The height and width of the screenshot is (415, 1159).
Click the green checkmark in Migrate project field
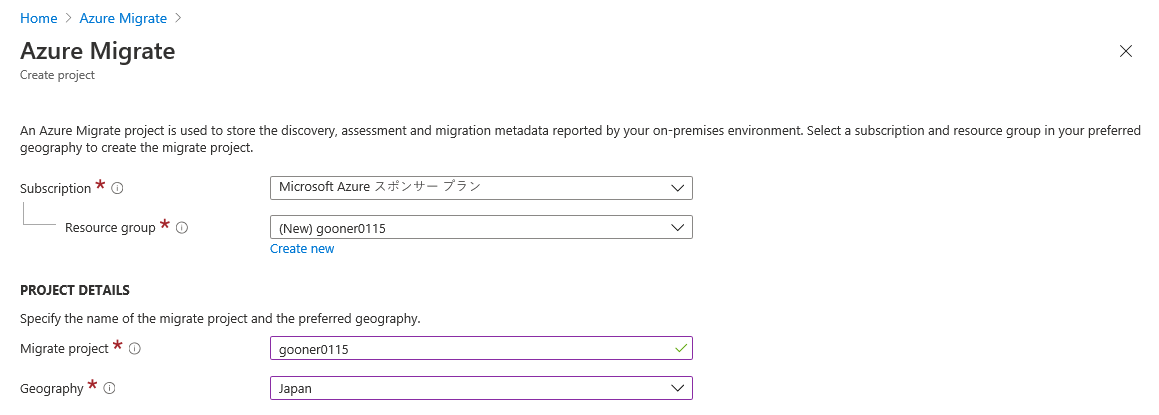[680, 348]
